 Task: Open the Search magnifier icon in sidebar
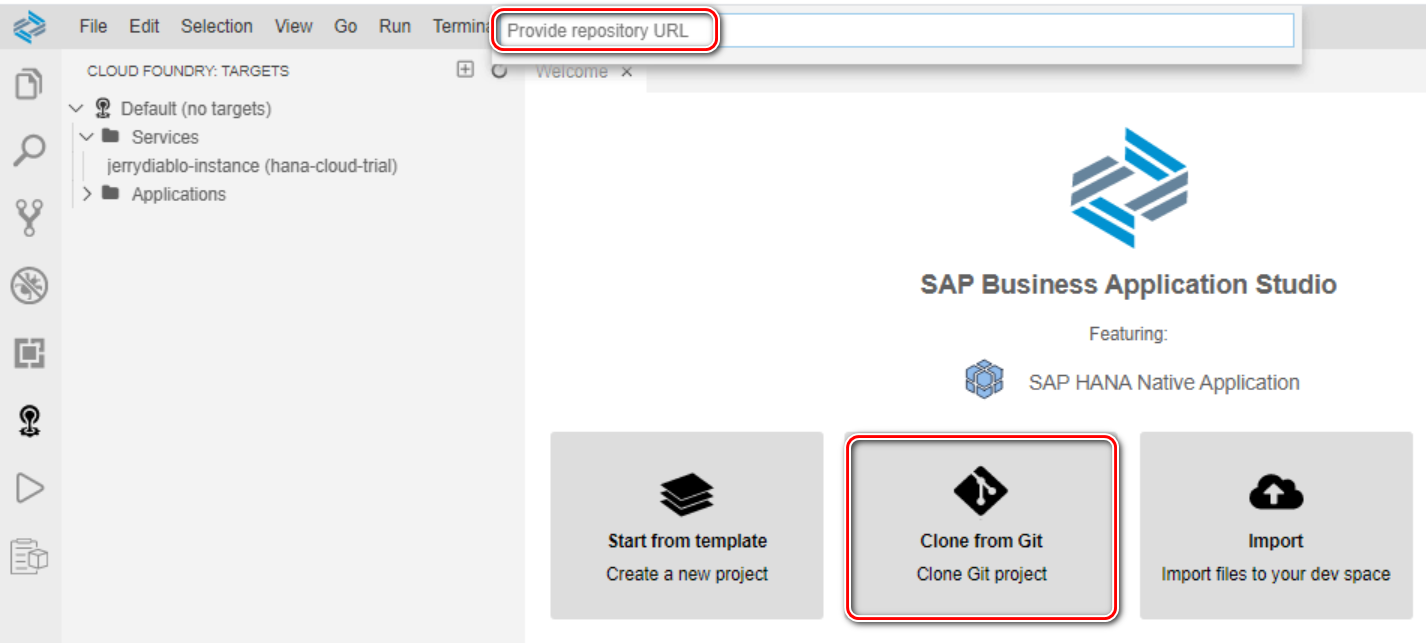click(x=30, y=151)
